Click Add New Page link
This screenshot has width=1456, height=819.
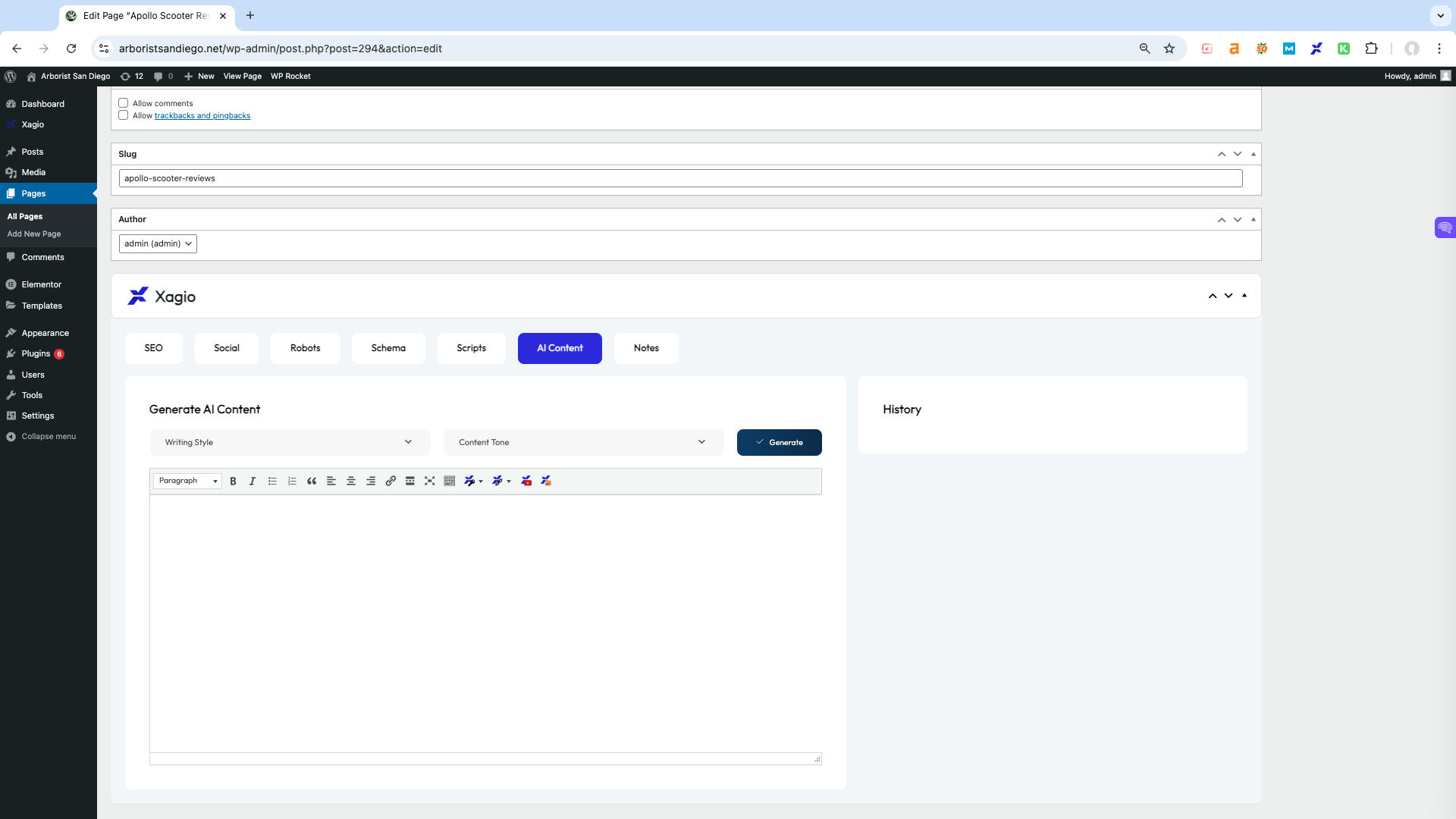click(34, 234)
